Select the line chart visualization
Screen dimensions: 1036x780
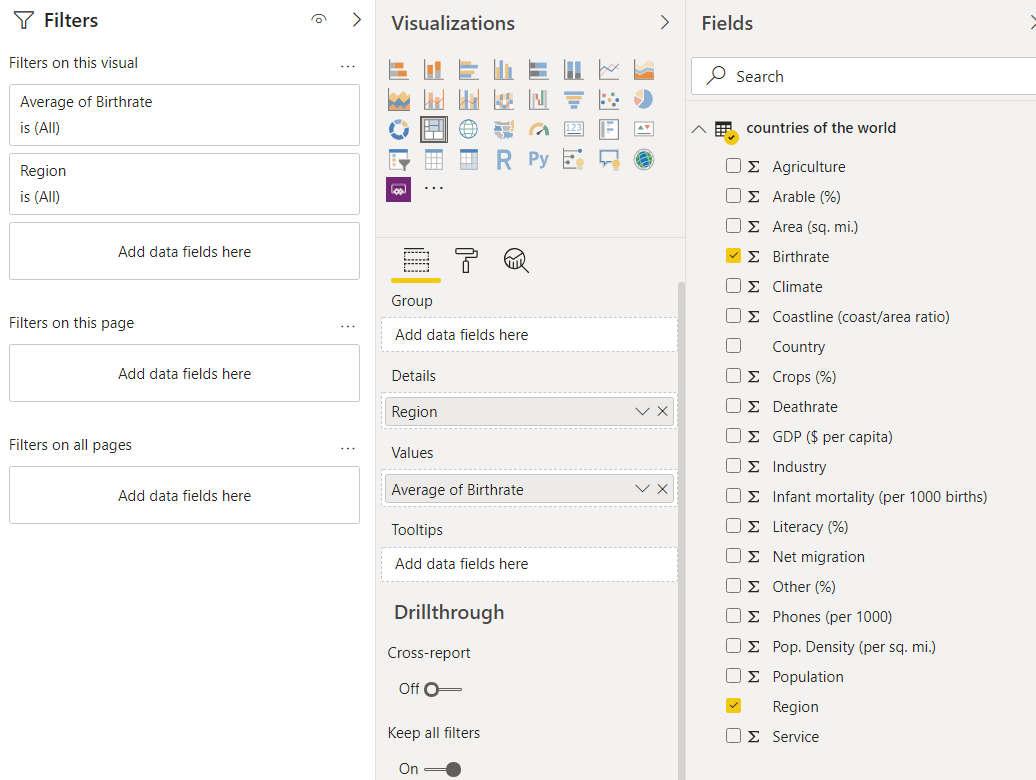point(608,69)
